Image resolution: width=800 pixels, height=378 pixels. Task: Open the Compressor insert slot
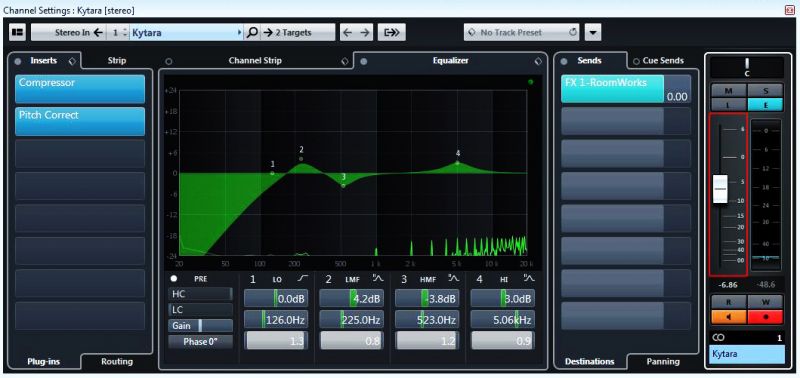point(80,89)
